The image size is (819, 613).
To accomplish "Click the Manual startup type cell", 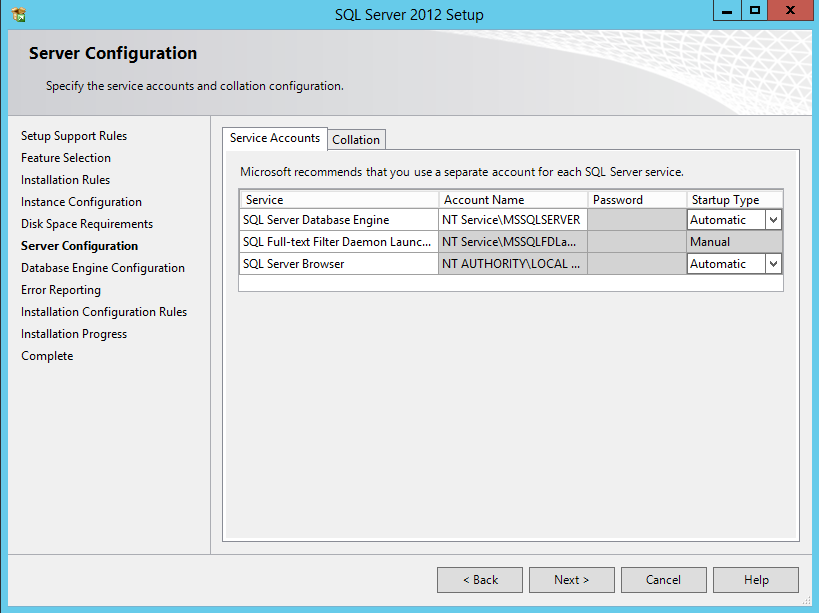I will (734, 242).
